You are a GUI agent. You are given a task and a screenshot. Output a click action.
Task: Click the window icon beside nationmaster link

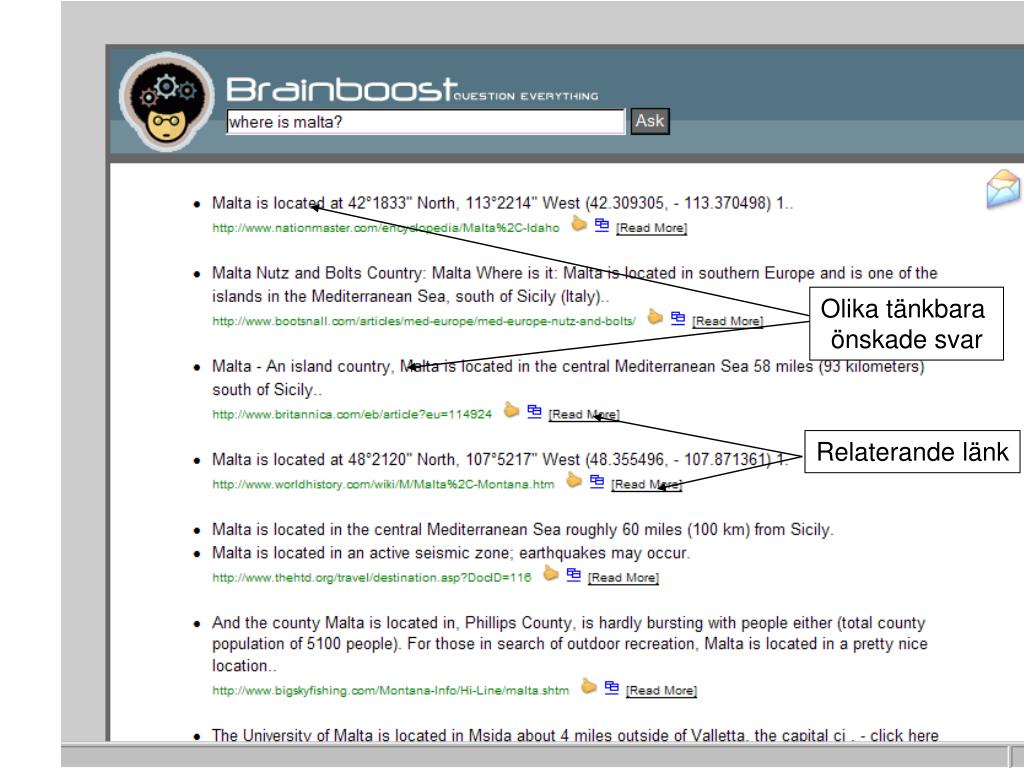coord(601,225)
